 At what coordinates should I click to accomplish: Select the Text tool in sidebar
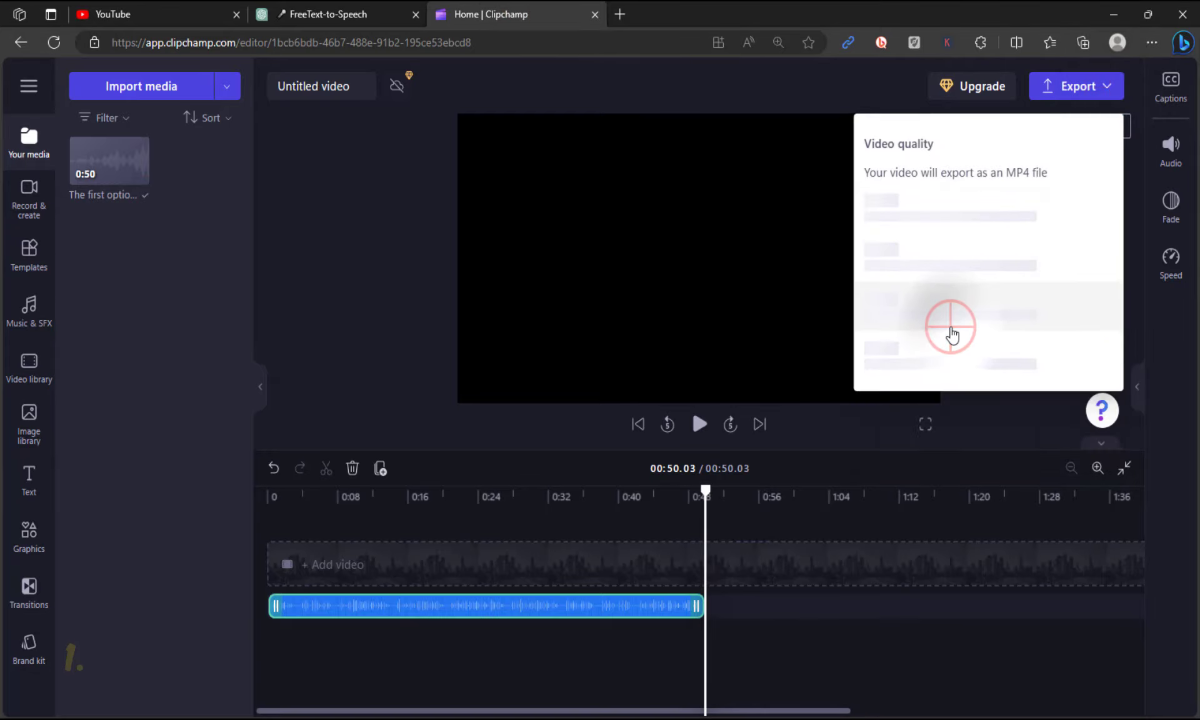[x=29, y=480]
